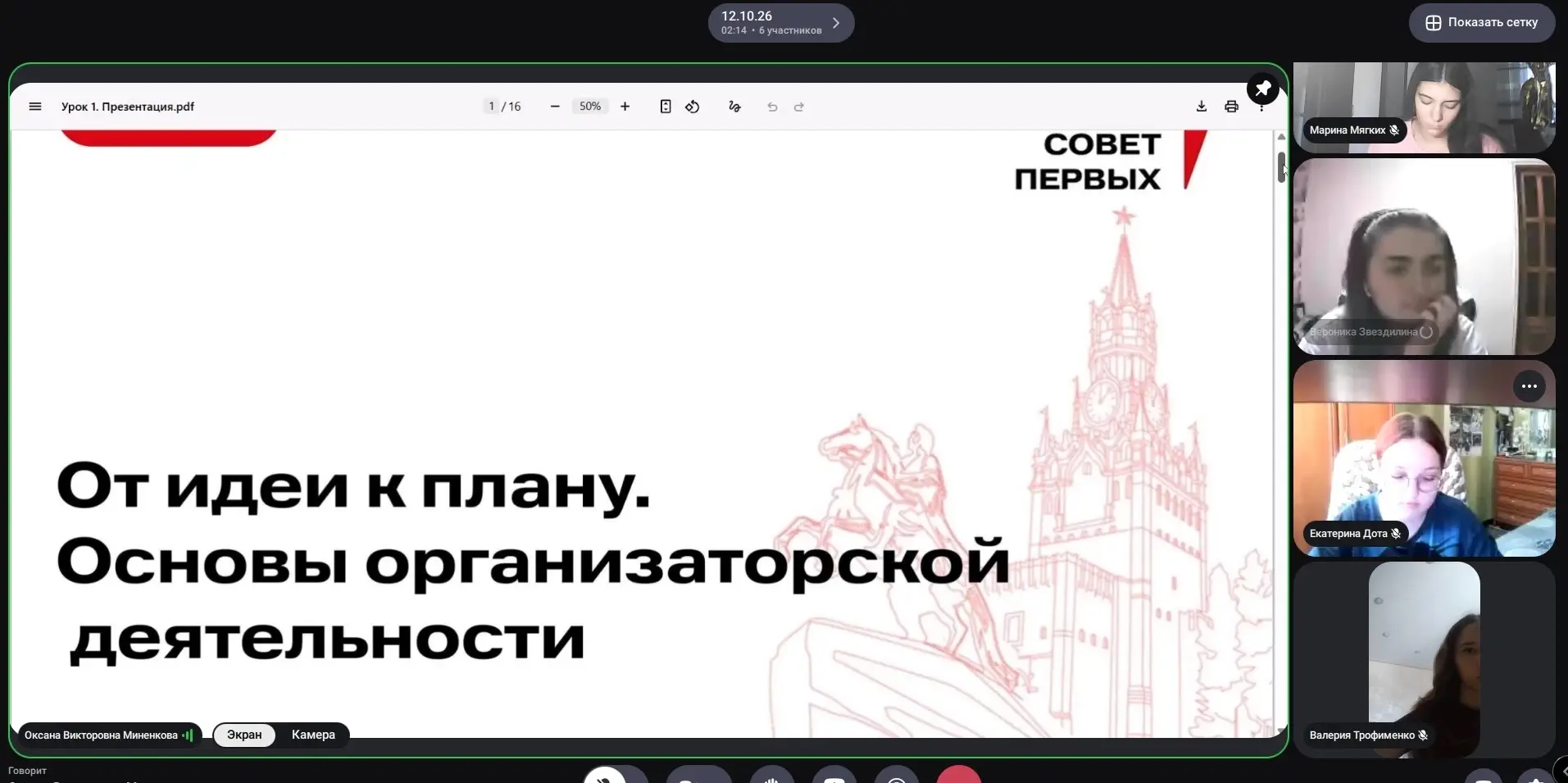Click the PDF page number field
Screen dimensions: 1568x783
coord(492,107)
